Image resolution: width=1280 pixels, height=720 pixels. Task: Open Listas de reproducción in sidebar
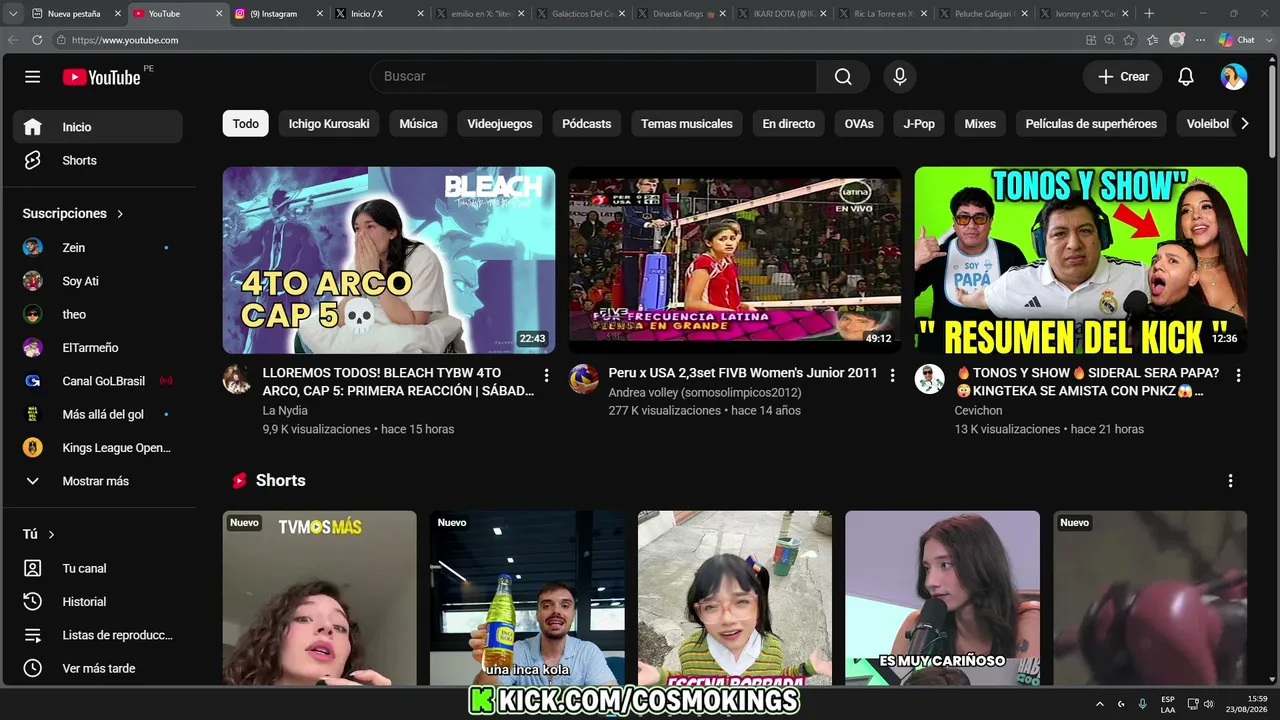pos(98,635)
